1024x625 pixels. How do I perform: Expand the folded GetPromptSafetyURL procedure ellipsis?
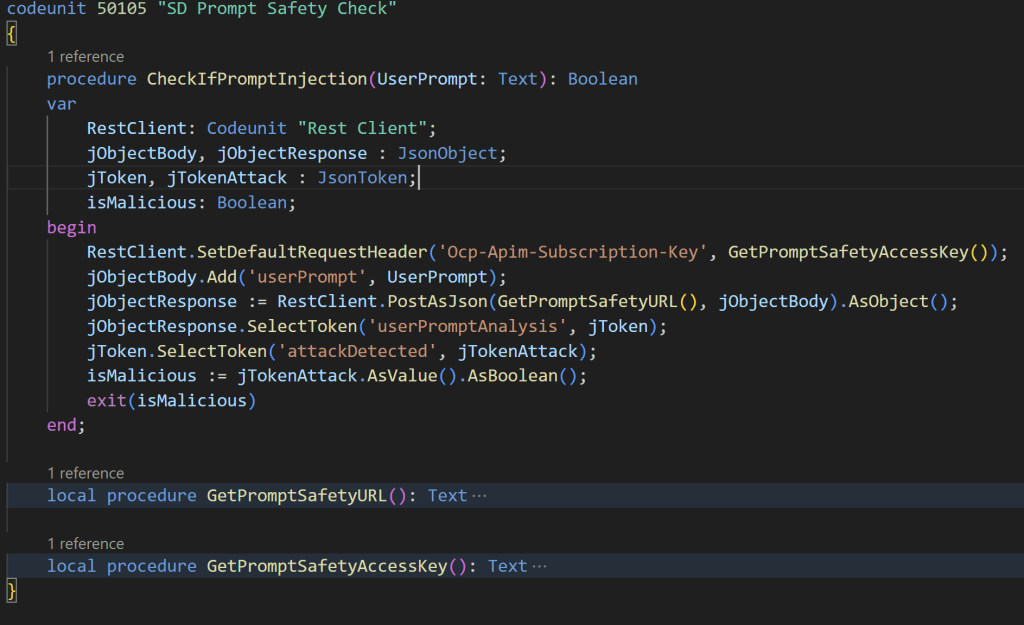point(478,496)
